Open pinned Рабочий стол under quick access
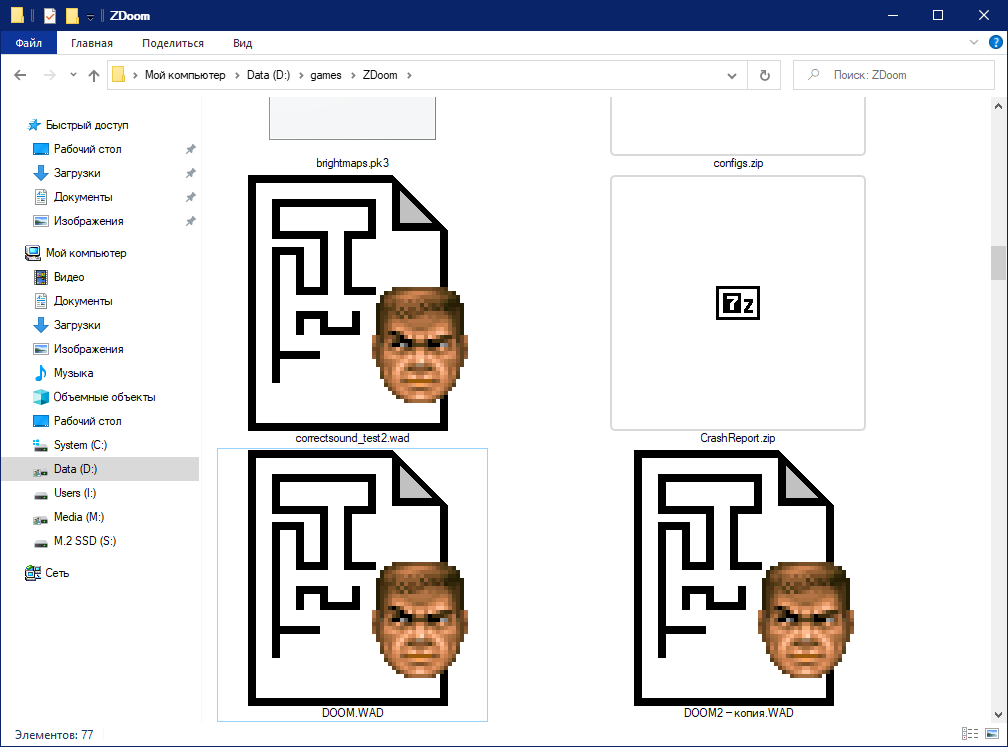The height and width of the screenshot is (747, 1008). pos(87,149)
